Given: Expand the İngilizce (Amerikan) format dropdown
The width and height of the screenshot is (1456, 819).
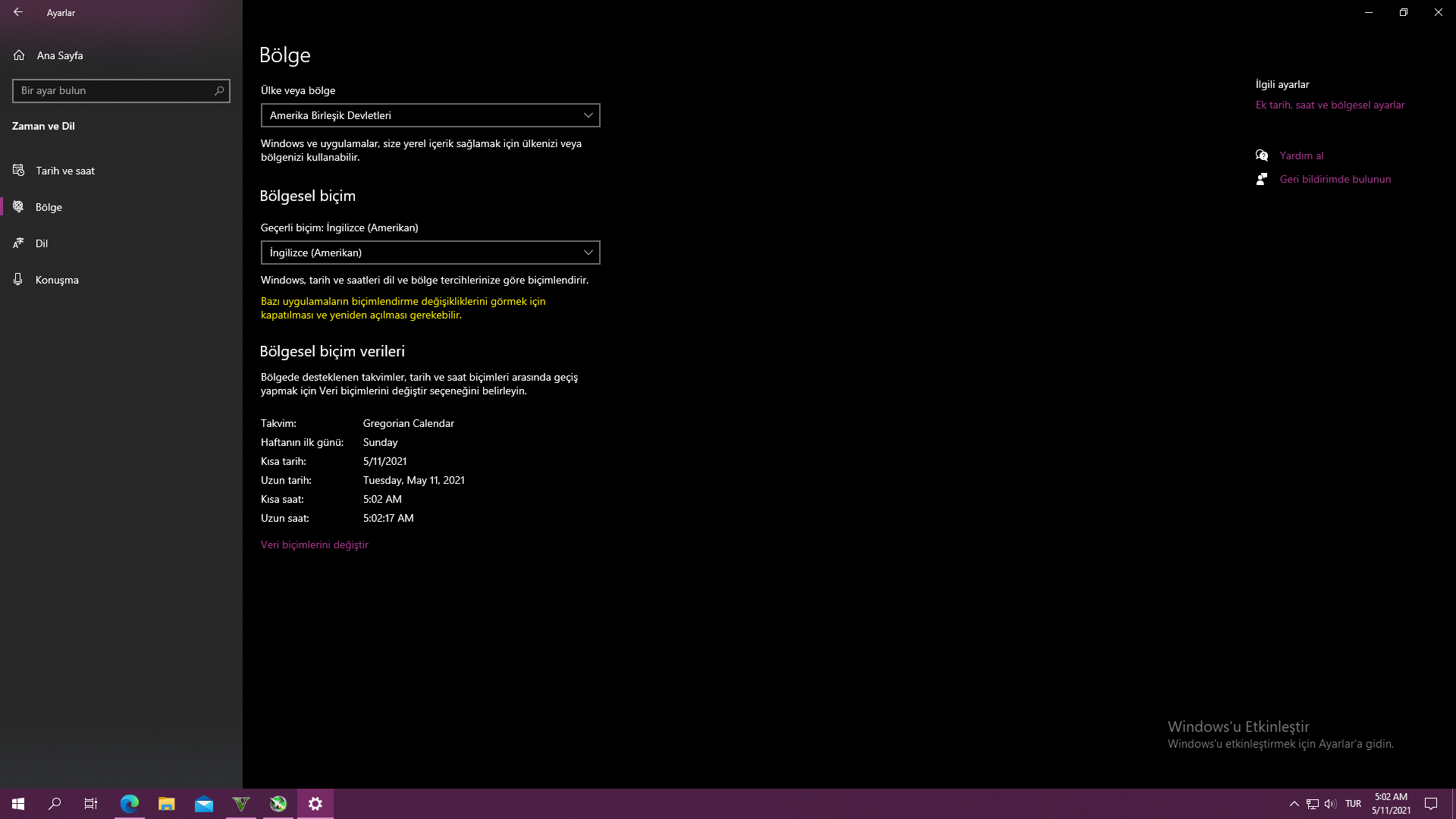Looking at the screenshot, I should pos(430,253).
